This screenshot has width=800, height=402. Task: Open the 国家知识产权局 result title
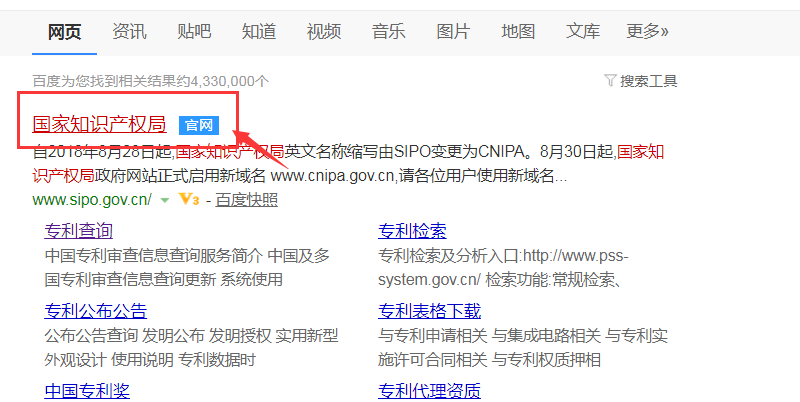tap(99, 124)
